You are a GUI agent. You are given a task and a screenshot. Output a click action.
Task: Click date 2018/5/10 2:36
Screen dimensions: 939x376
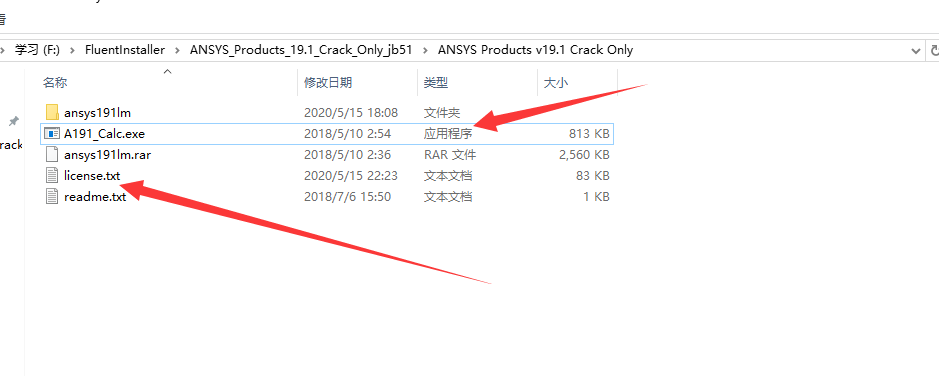[x=347, y=154]
